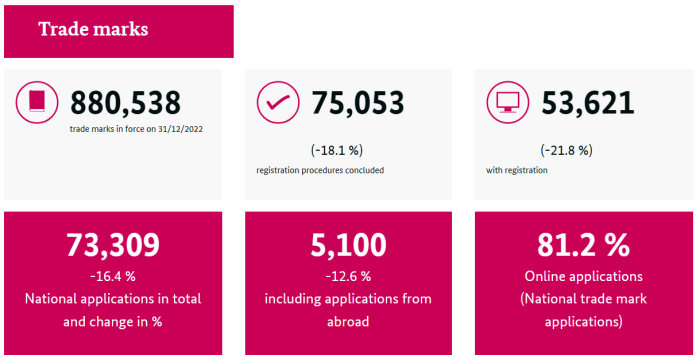Select the with registration label
Screen dimensions: 696x360
click(517, 170)
